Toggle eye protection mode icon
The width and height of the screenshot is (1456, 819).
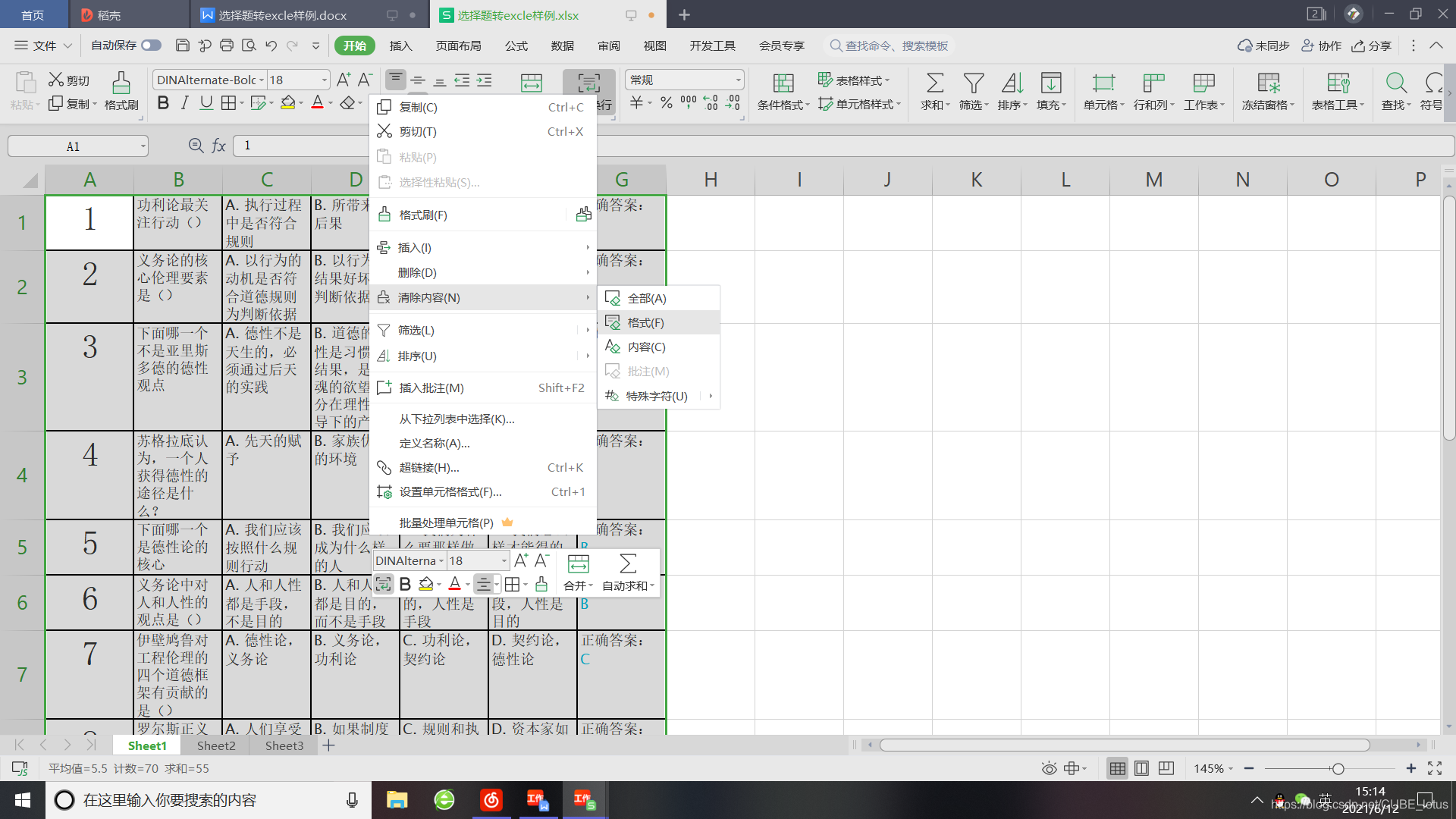coord(1049,768)
